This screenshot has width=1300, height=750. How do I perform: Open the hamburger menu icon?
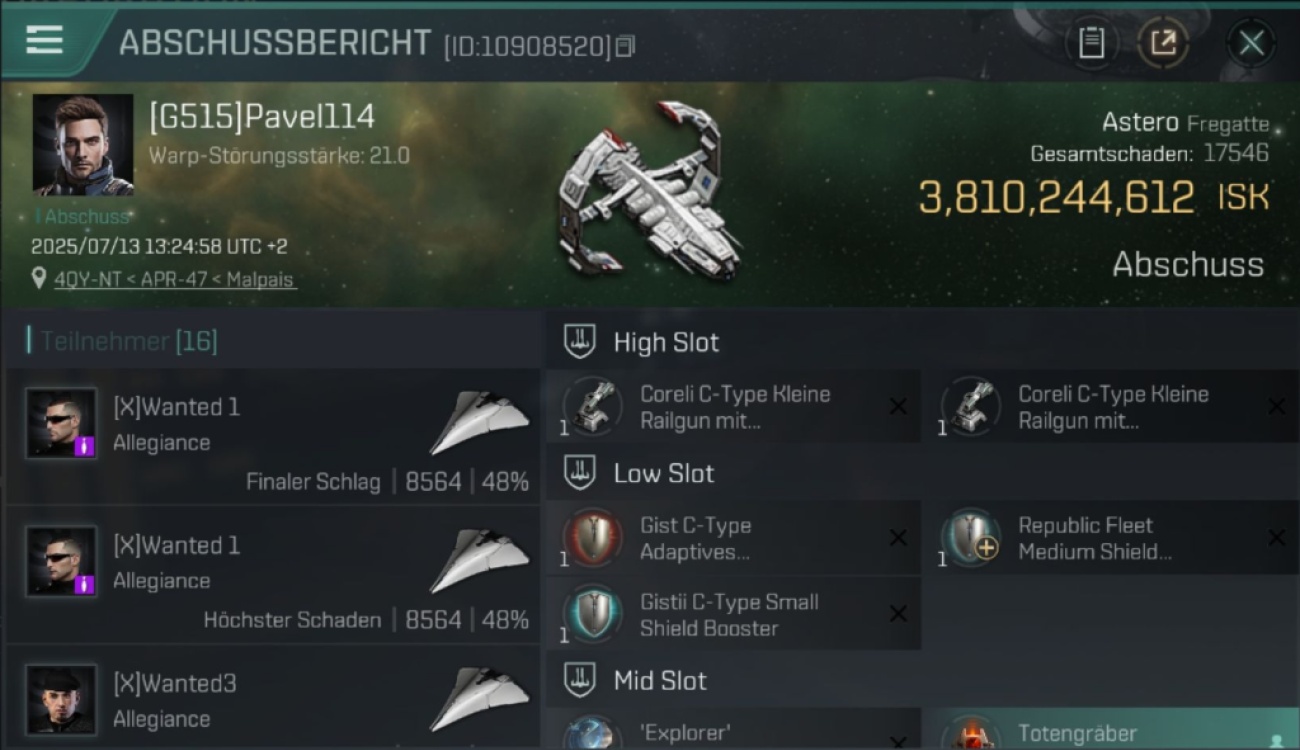[x=44, y=40]
